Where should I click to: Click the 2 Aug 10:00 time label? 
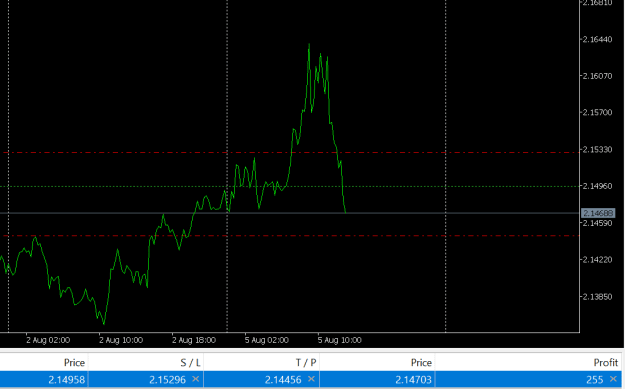tap(121, 340)
